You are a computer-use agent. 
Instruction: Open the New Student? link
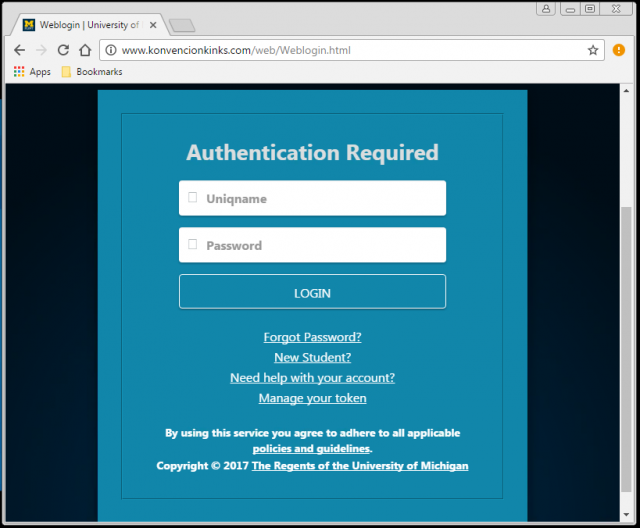pyautogui.click(x=312, y=357)
